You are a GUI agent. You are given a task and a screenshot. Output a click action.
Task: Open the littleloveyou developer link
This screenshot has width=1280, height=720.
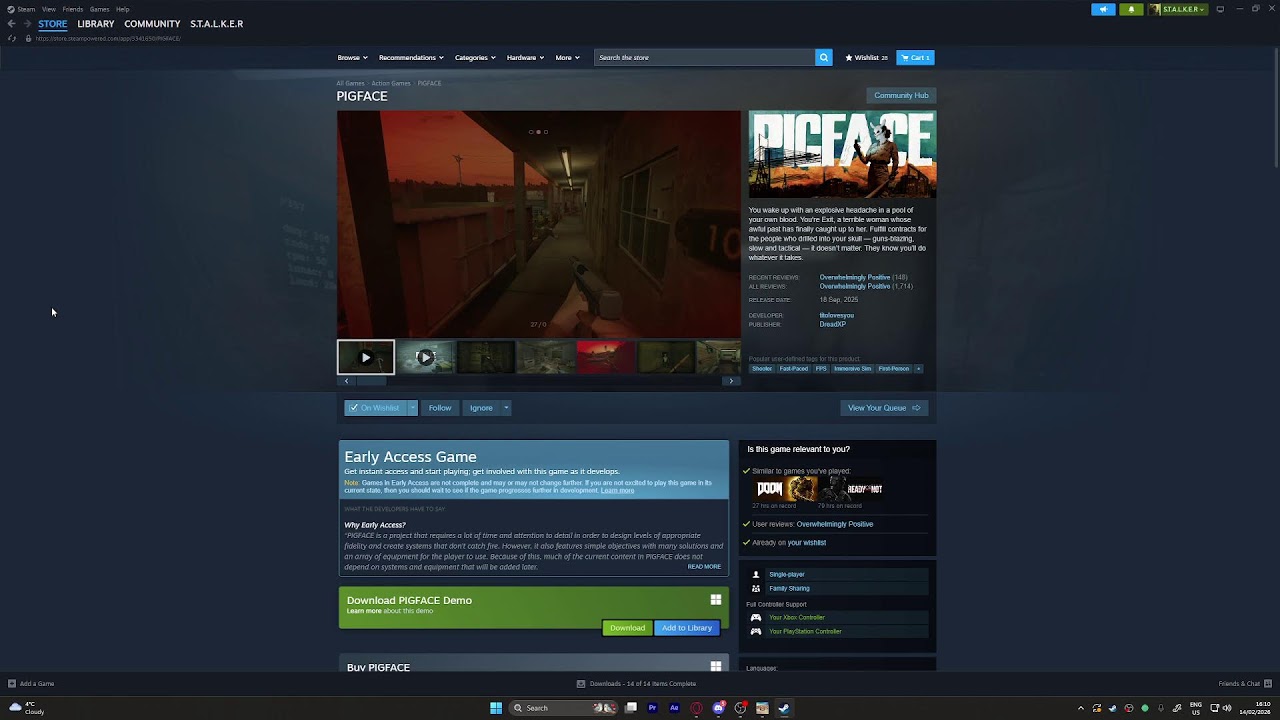tap(837, 316)
